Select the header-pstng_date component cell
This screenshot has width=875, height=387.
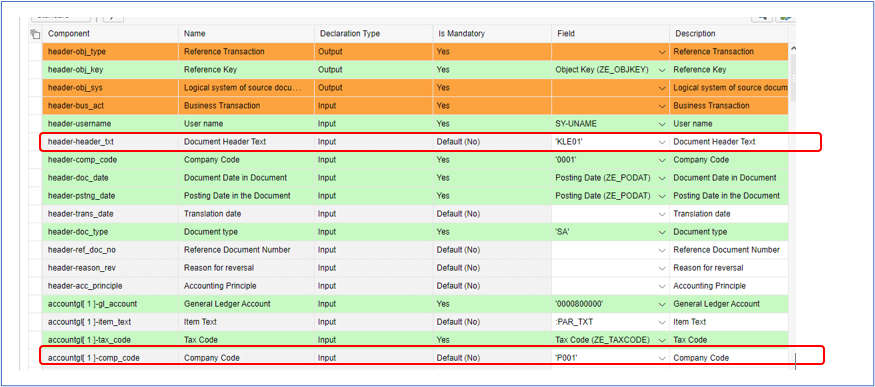click(x=110, y=196)
